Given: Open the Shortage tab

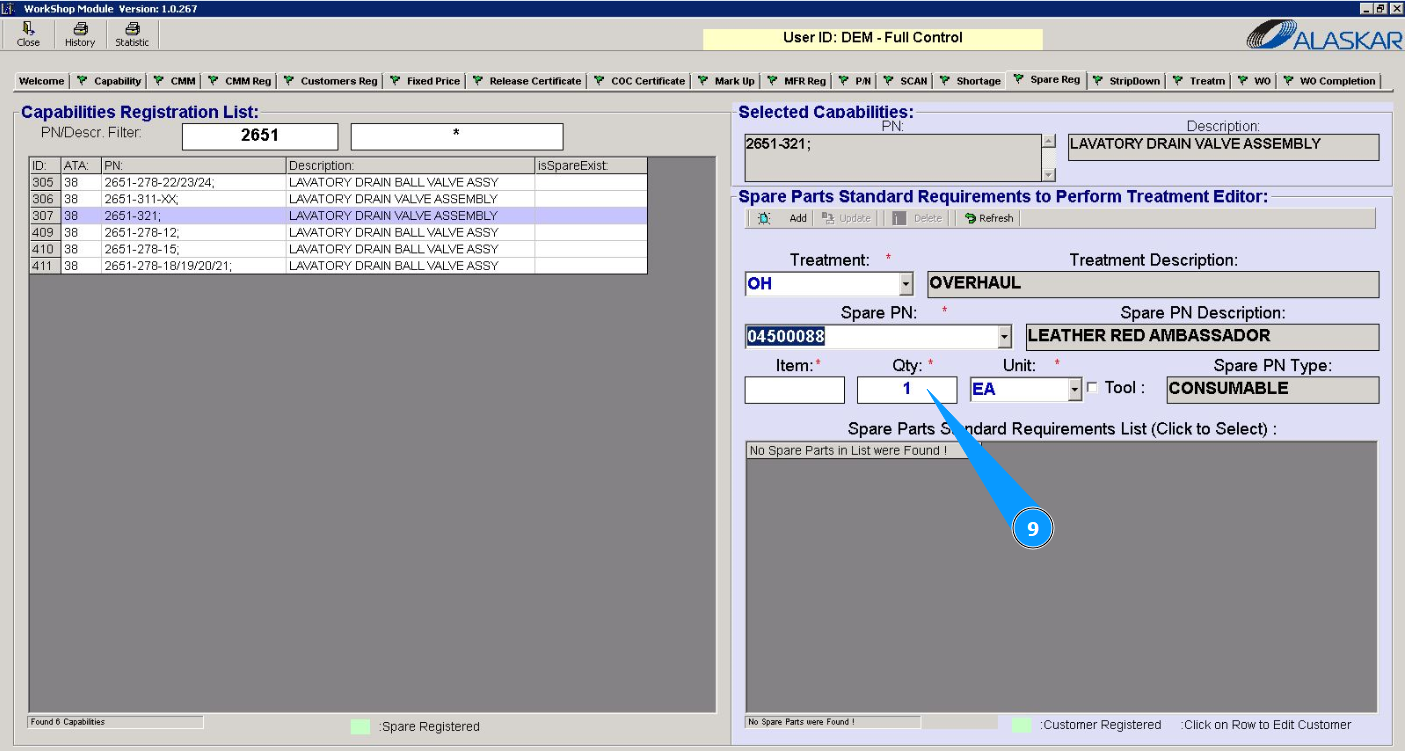Looking at the screenshot, I should (x=969, y=81).
